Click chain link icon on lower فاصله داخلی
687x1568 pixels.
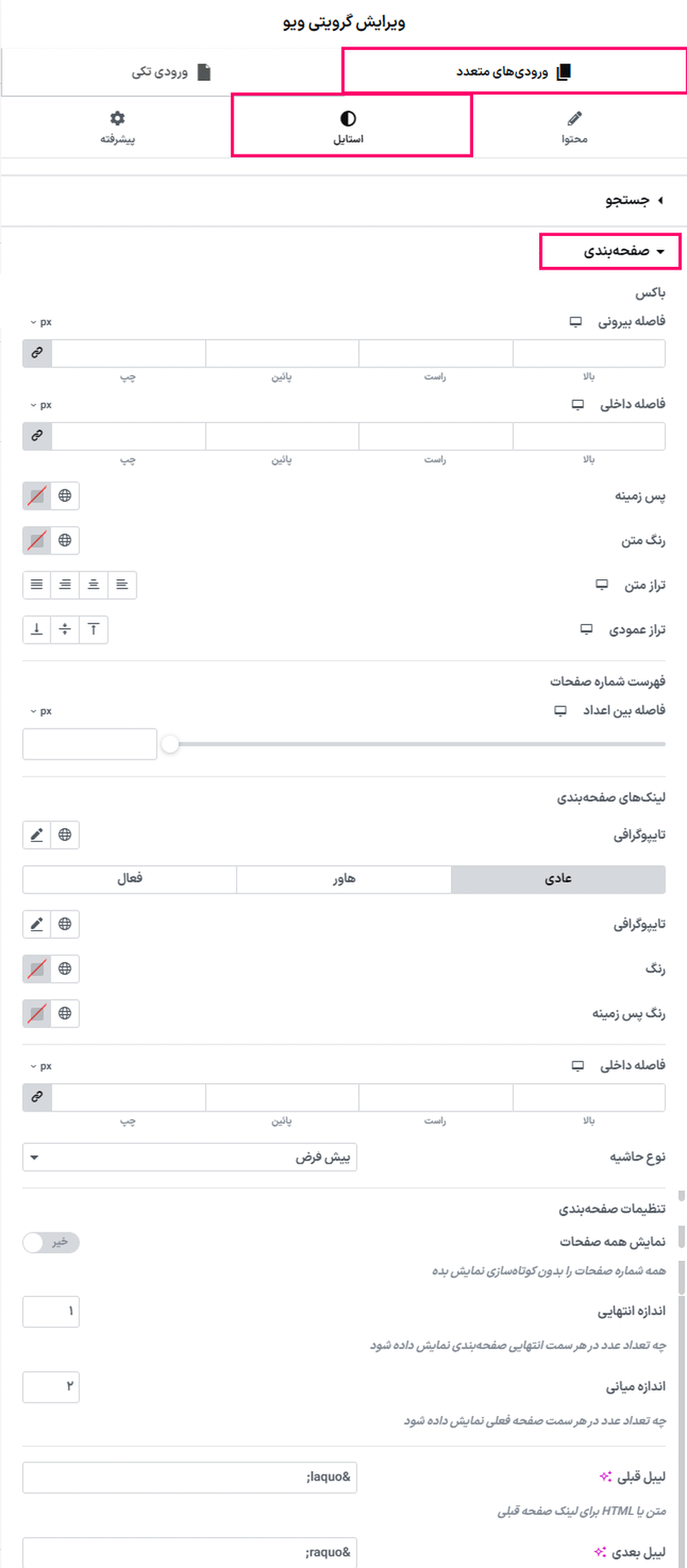click(36, 1097)
